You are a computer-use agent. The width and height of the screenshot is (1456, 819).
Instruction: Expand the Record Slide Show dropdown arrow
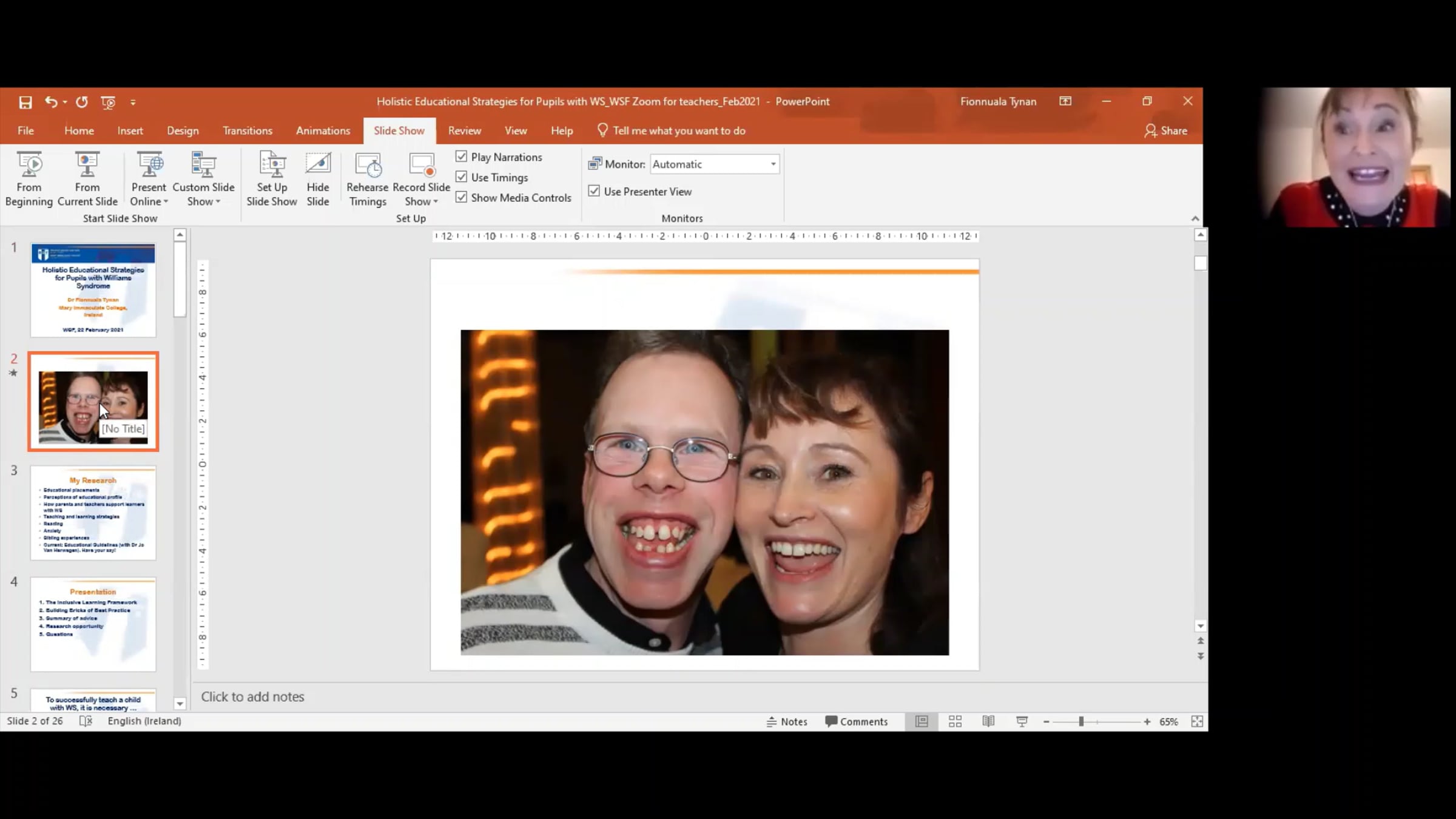pos(436,201)
